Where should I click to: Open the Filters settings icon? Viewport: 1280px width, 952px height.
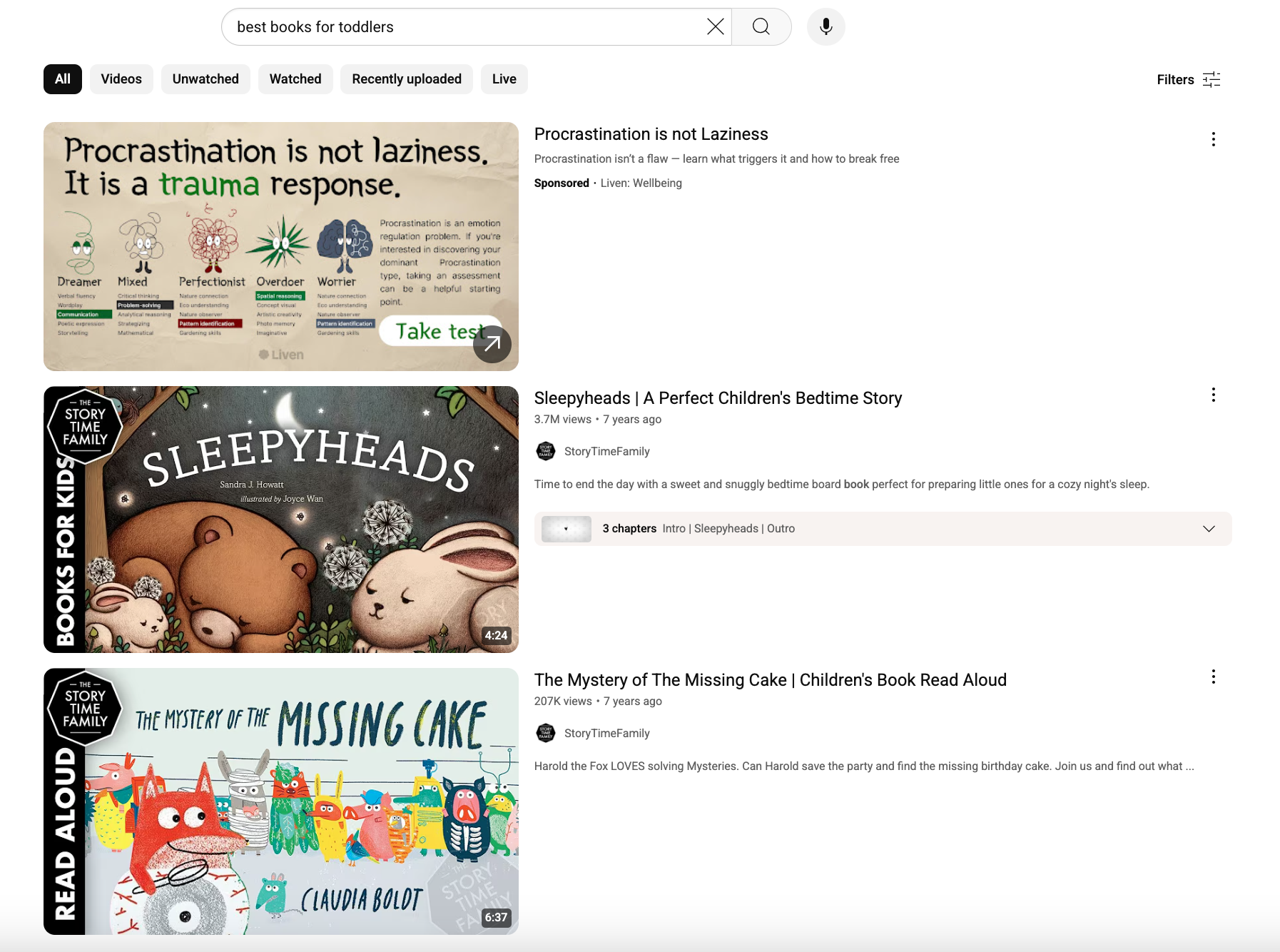(1211, 79)
